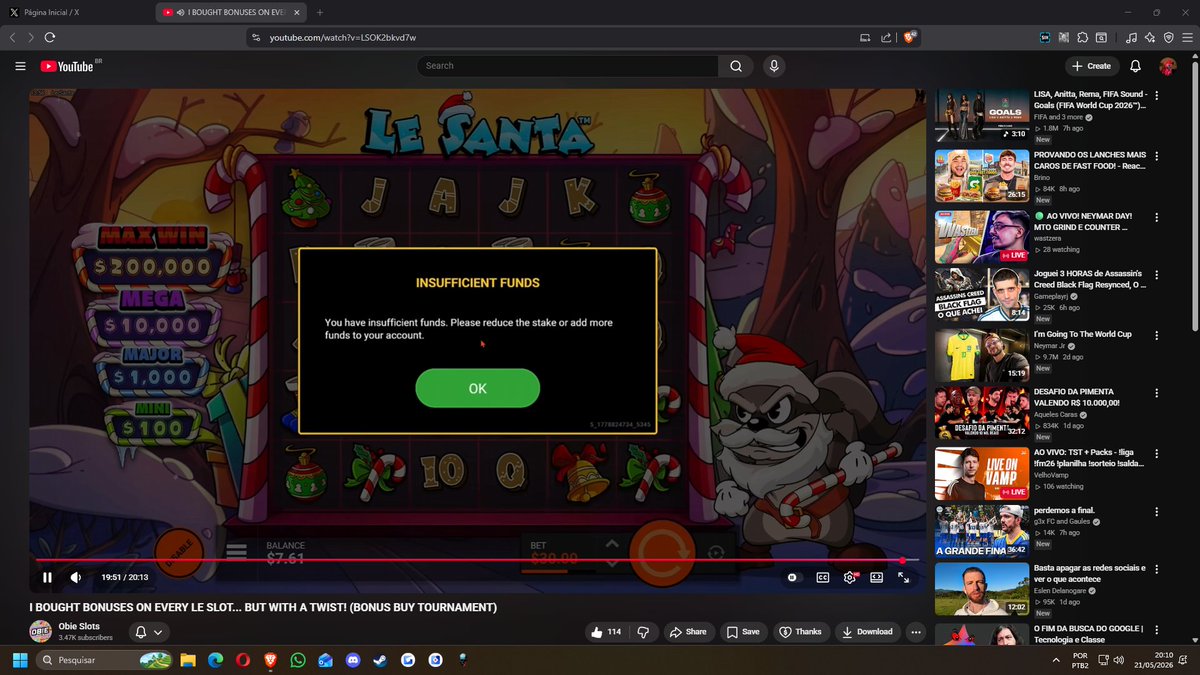Enter fullscreen mode on video

coord(903,577)
